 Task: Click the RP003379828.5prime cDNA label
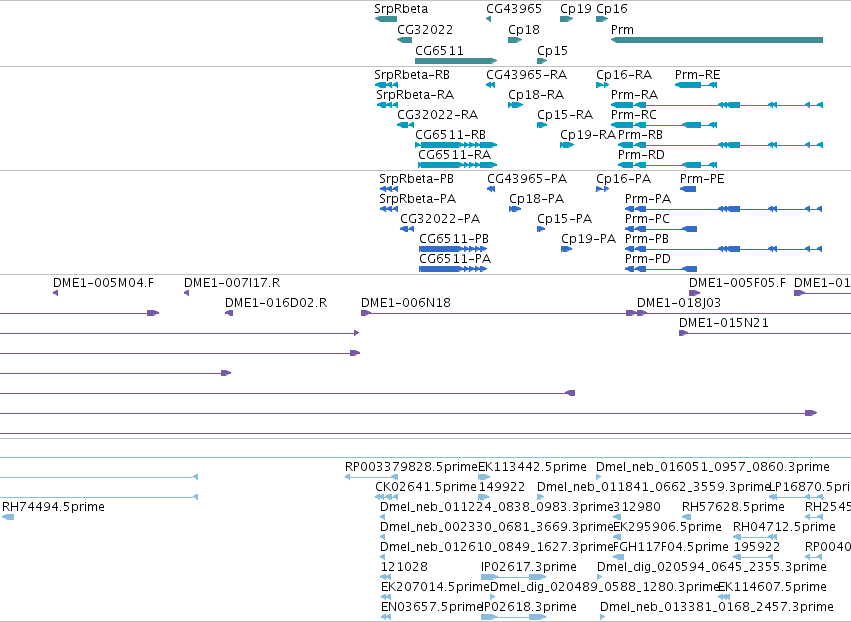point(411,467)
